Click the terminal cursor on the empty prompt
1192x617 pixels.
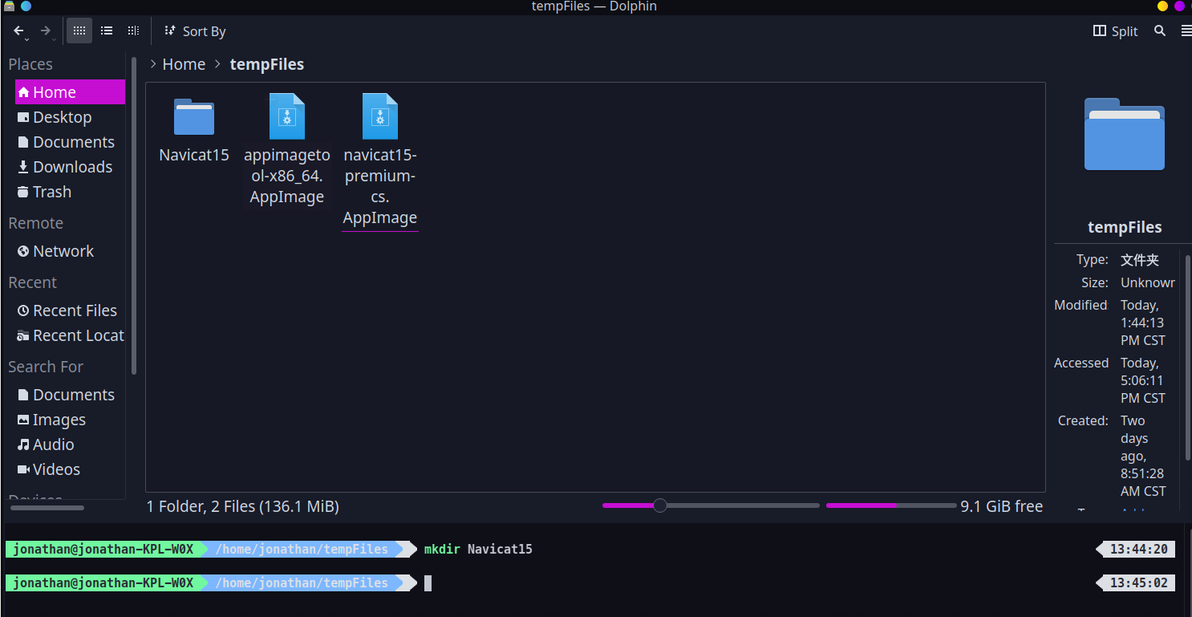pos(428,583)
